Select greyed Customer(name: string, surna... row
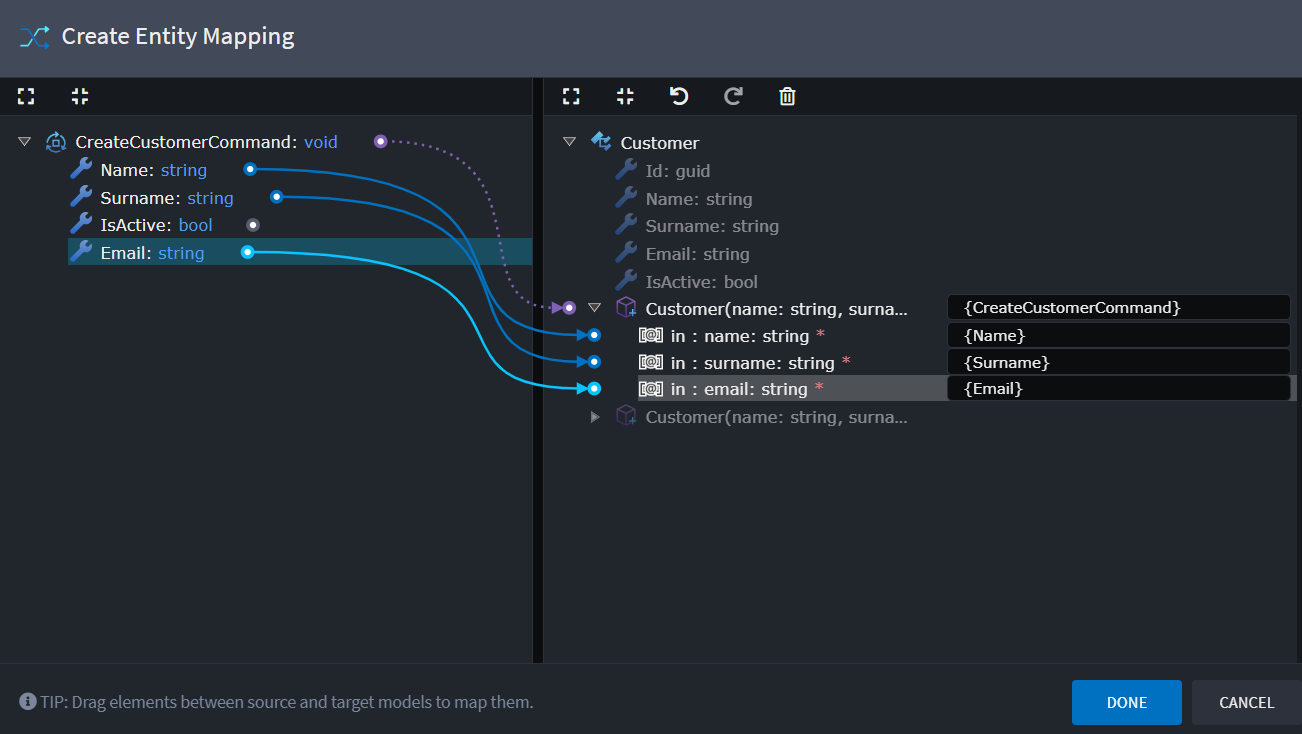 click(777, 417)
